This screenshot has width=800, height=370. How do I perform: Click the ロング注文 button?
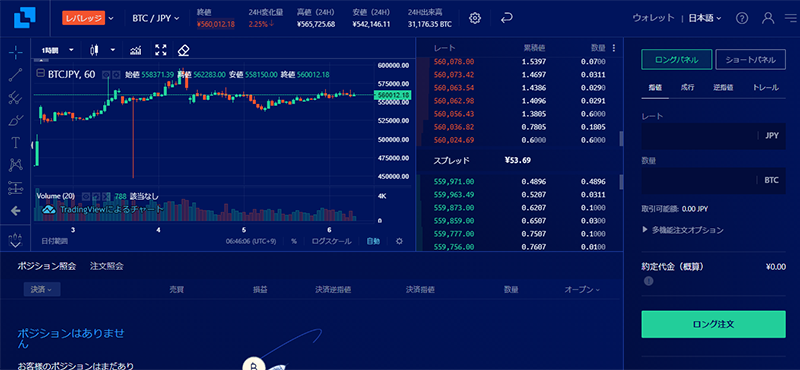click(713, 324)
